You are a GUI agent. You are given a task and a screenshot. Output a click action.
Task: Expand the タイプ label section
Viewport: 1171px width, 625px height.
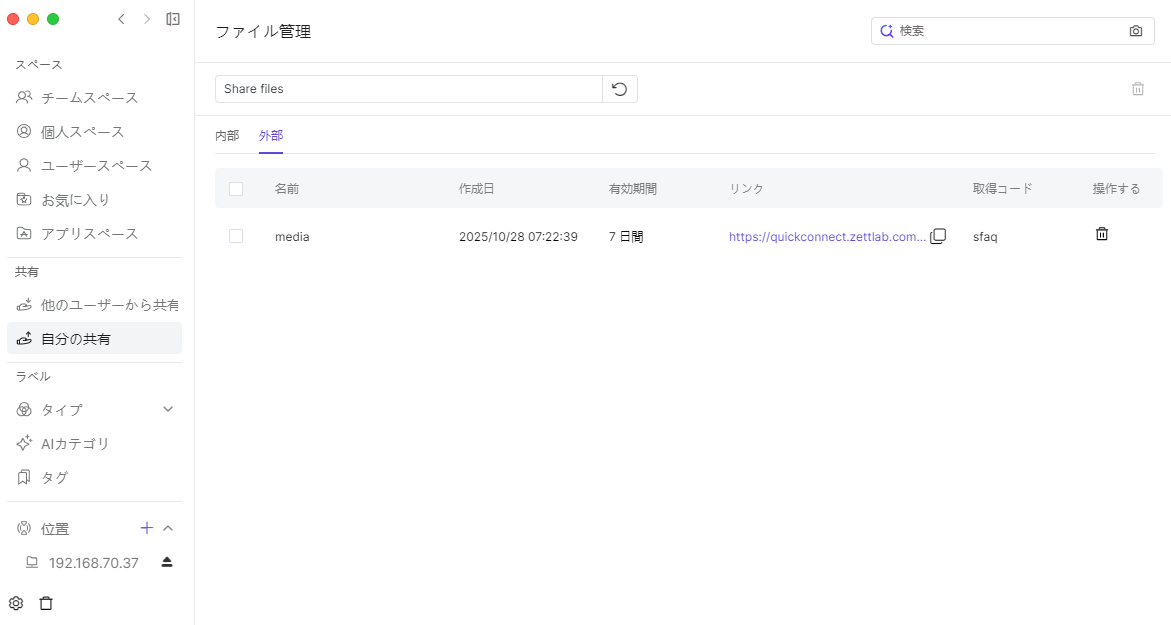[168, 409]
